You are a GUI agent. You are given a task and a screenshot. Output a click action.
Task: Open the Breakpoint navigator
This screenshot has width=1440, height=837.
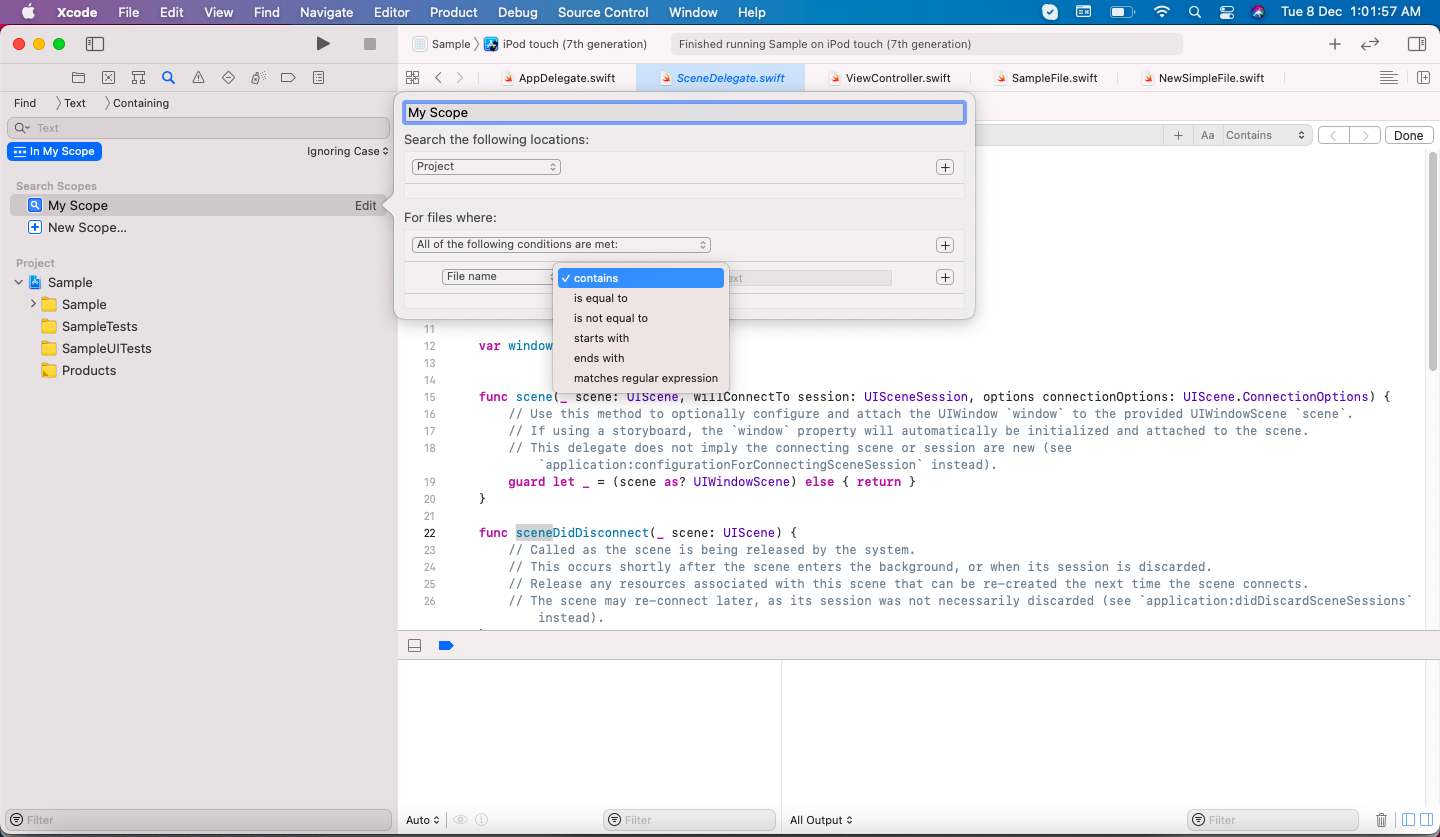point(288,78)
